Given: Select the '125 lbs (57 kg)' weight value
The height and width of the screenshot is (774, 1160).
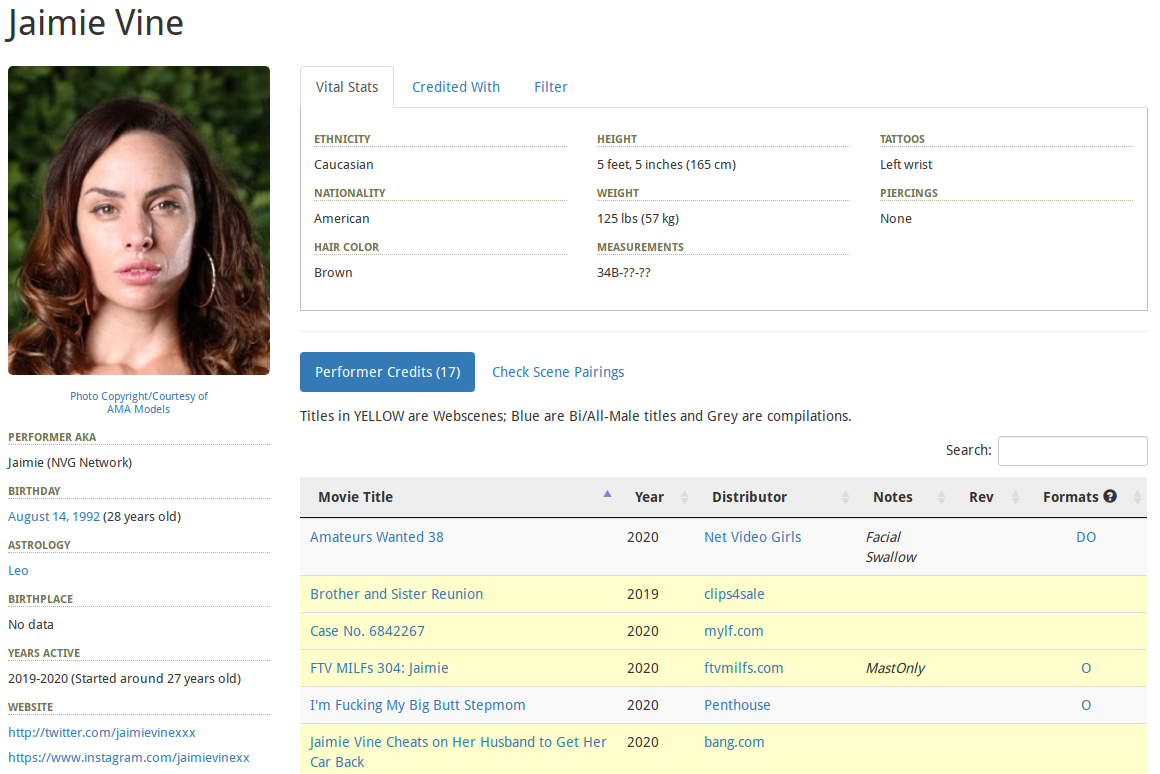Looking at the screenshot, I should point(638,218).
